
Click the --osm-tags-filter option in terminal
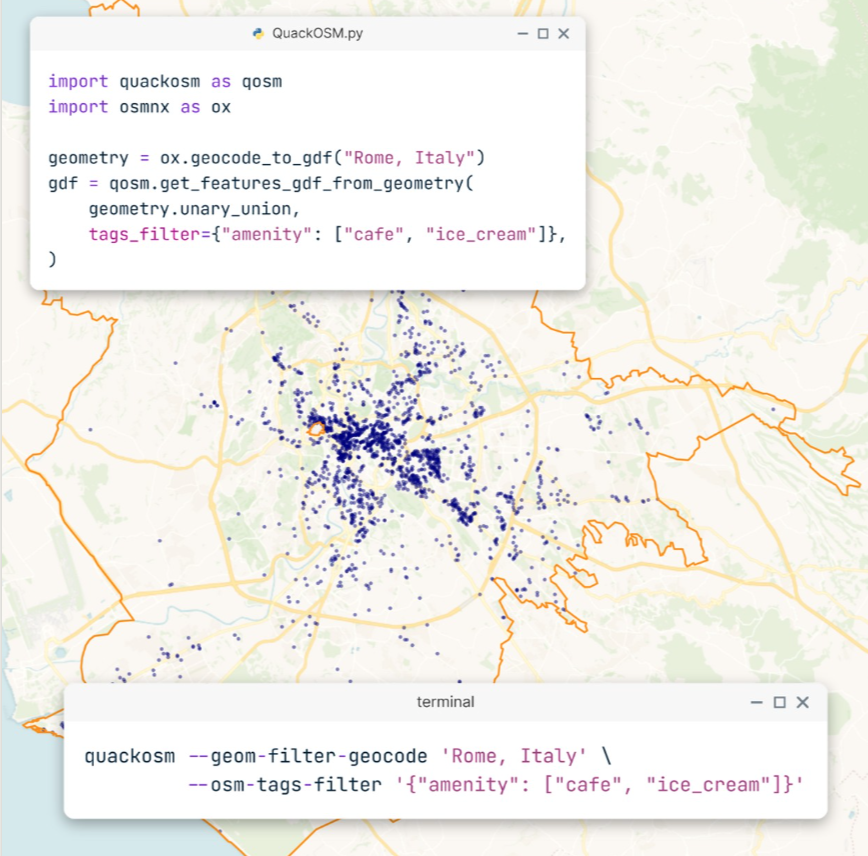point(280,785)
